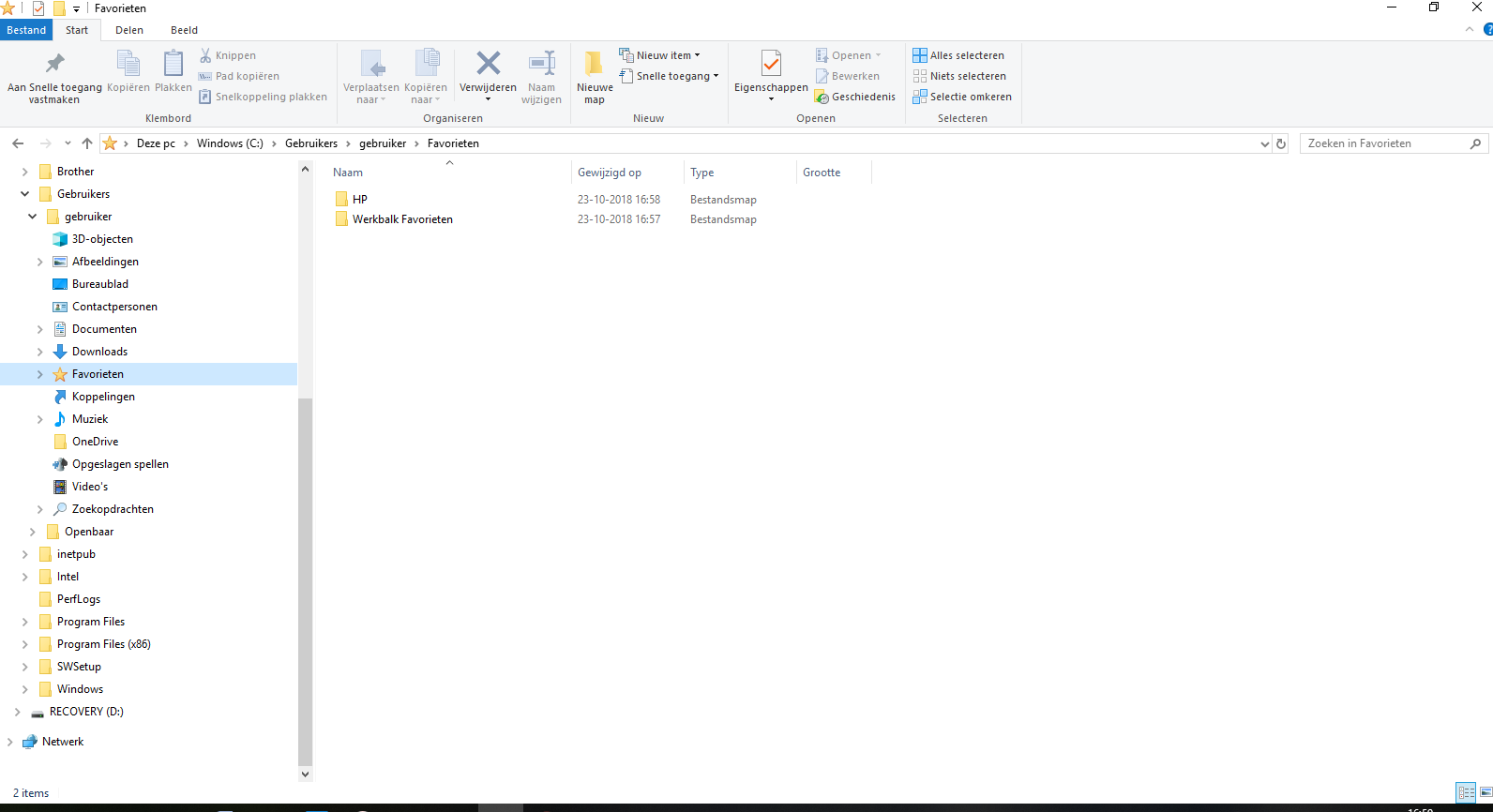Open Nieuw item dropdown
1493x812 pixels.
coord(660,55)
